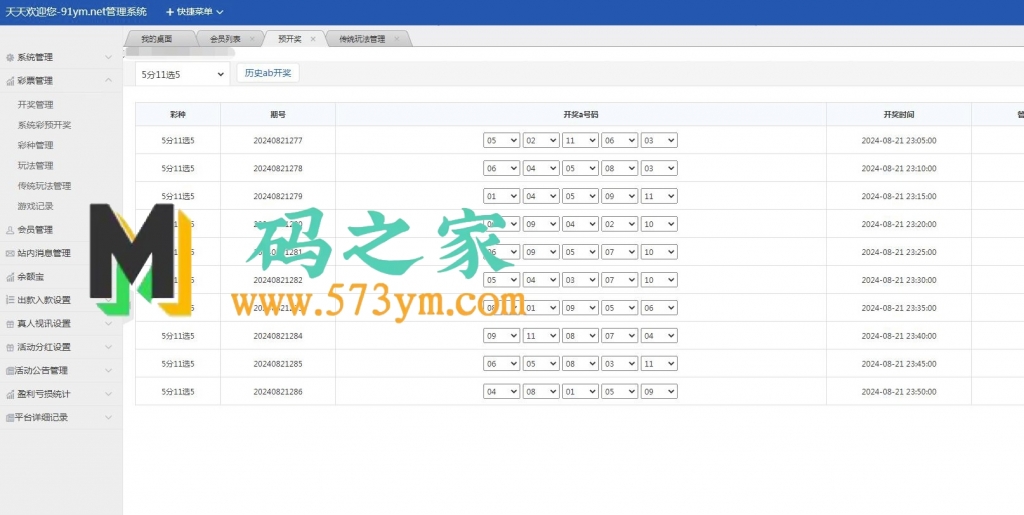The width and height of the screenshot is (1024, 515).
Task: Expand the 系统管理 menu chevron
Action: [108, 57]
